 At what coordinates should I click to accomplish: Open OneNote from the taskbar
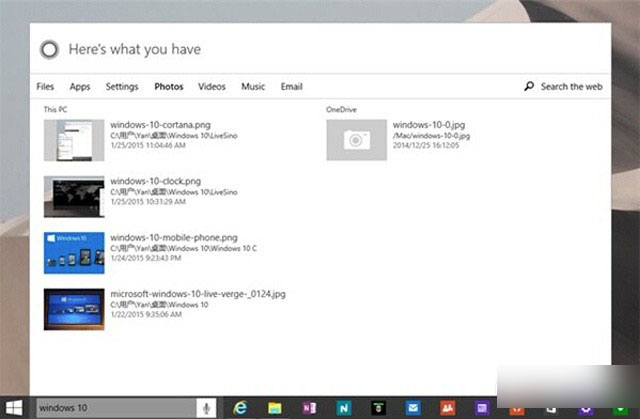(x=309, y=407)
